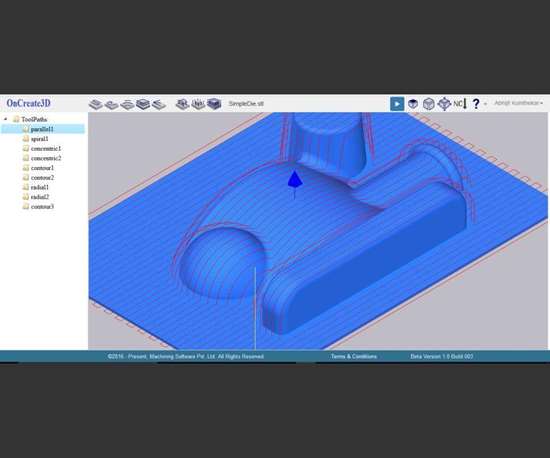Image resolution: width=550 pixels, height=458 pixels.
Task: Click the shaded solid view cube icon
Action: pyautogui.click(x=413, y=104)
